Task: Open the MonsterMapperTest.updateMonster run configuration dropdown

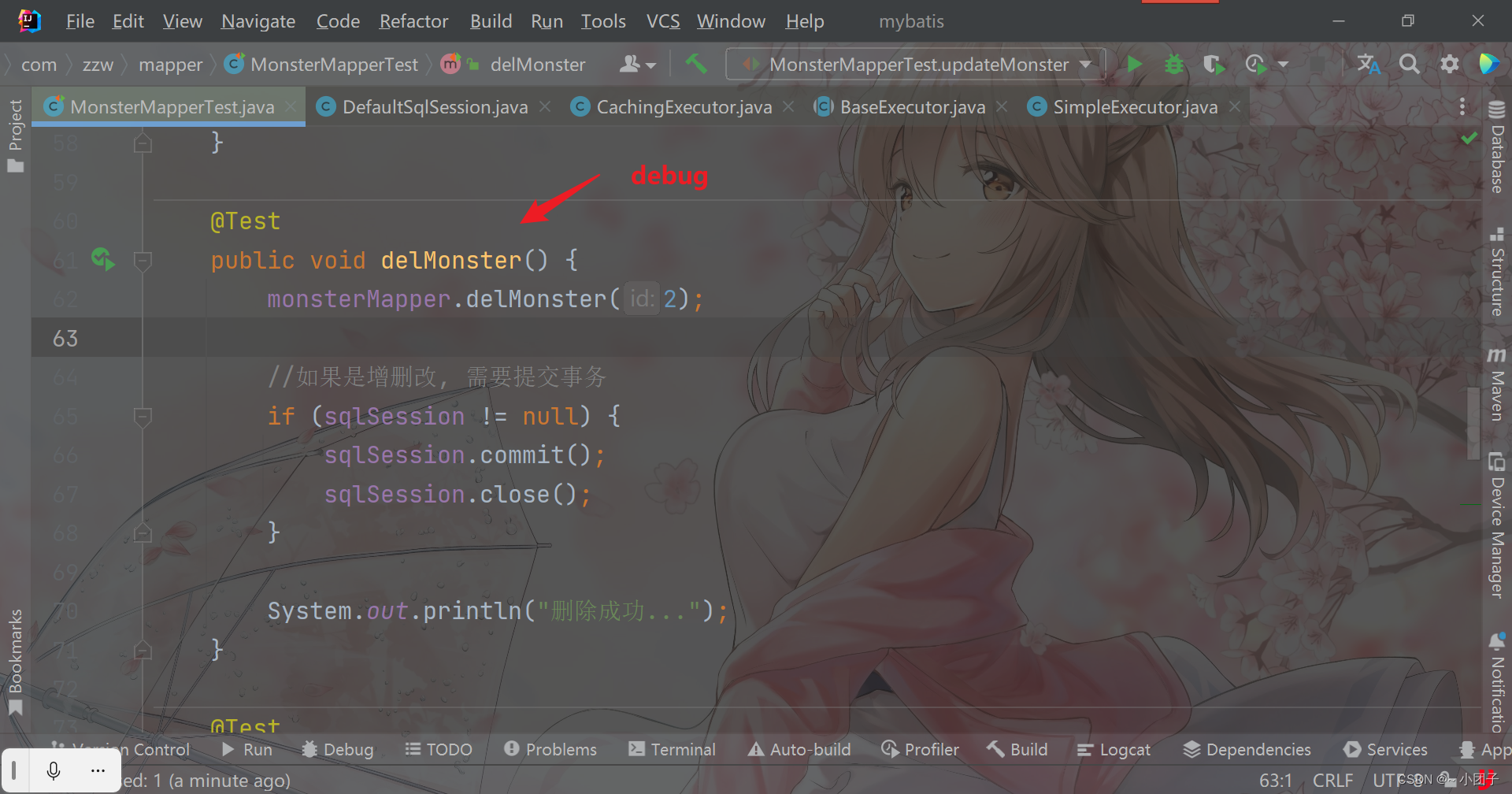Action: [916, 65]
